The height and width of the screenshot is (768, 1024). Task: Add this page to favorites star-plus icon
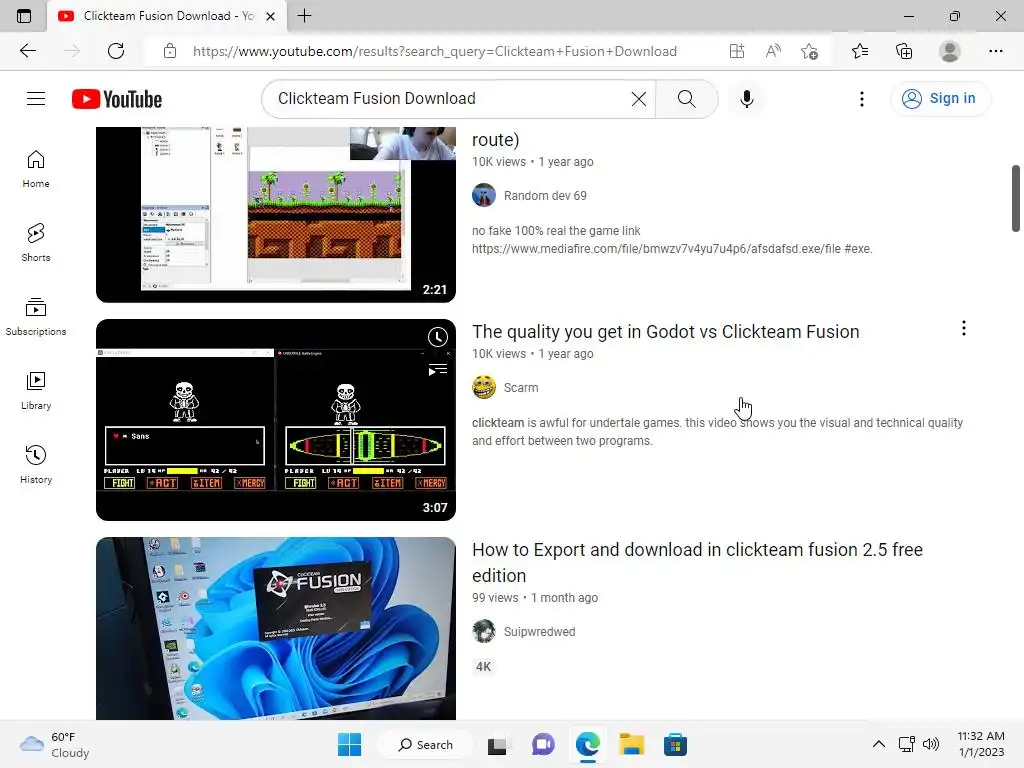[809, 51]
